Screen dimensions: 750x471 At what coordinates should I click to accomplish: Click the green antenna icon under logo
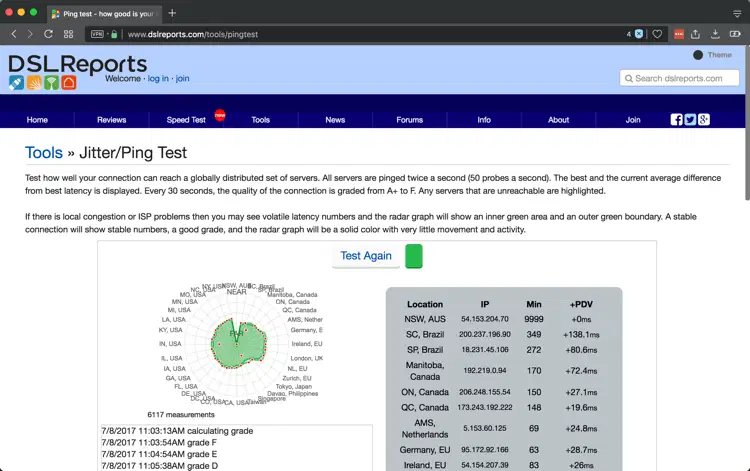[51, 83]
